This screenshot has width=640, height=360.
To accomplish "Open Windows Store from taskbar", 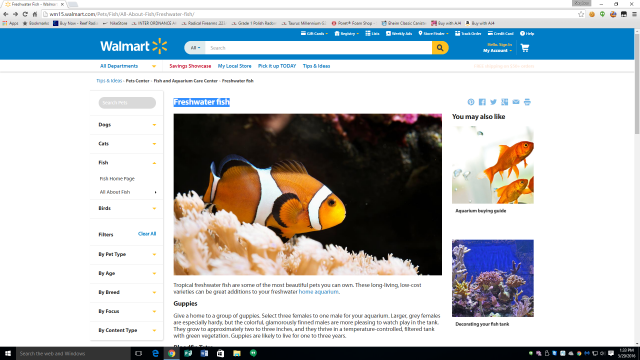I will click(220, 353).
